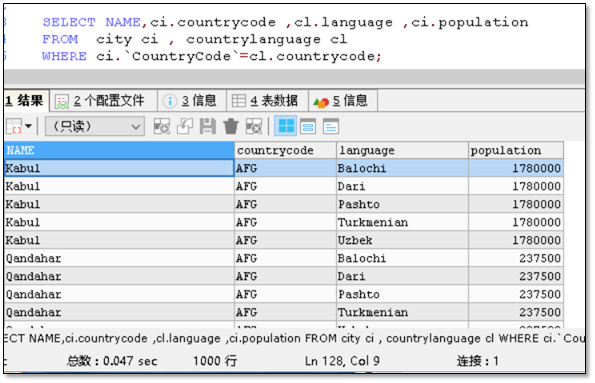Click the insert new row icon

pos(162,126)
